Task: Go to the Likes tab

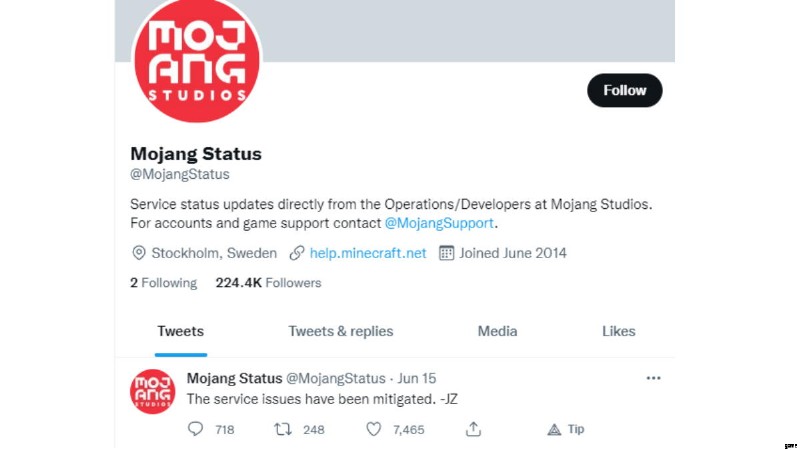Action: tap(618, 331)
